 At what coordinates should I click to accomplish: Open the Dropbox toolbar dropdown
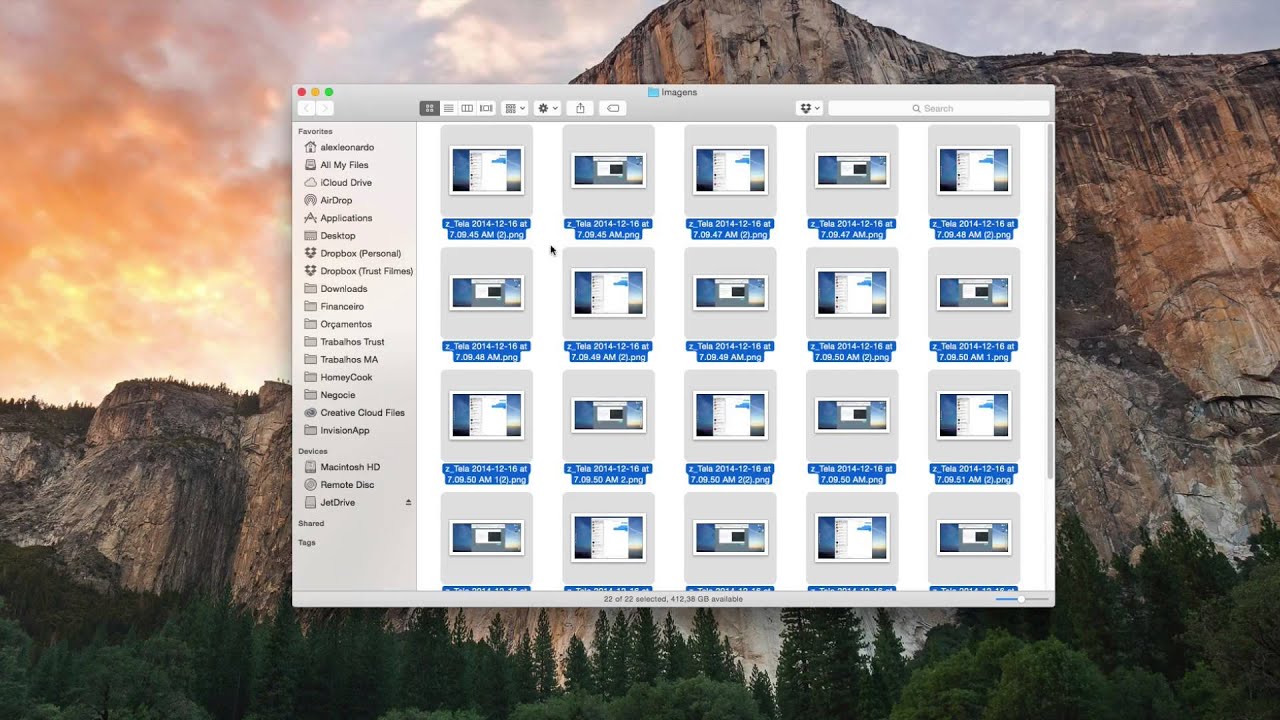point(809,108)
